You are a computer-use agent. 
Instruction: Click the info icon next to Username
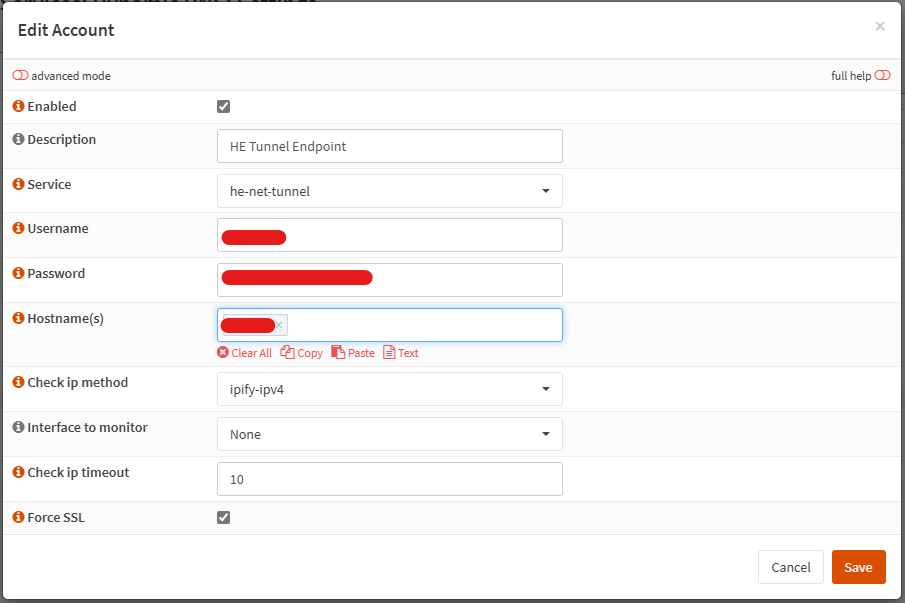[18, 228]
